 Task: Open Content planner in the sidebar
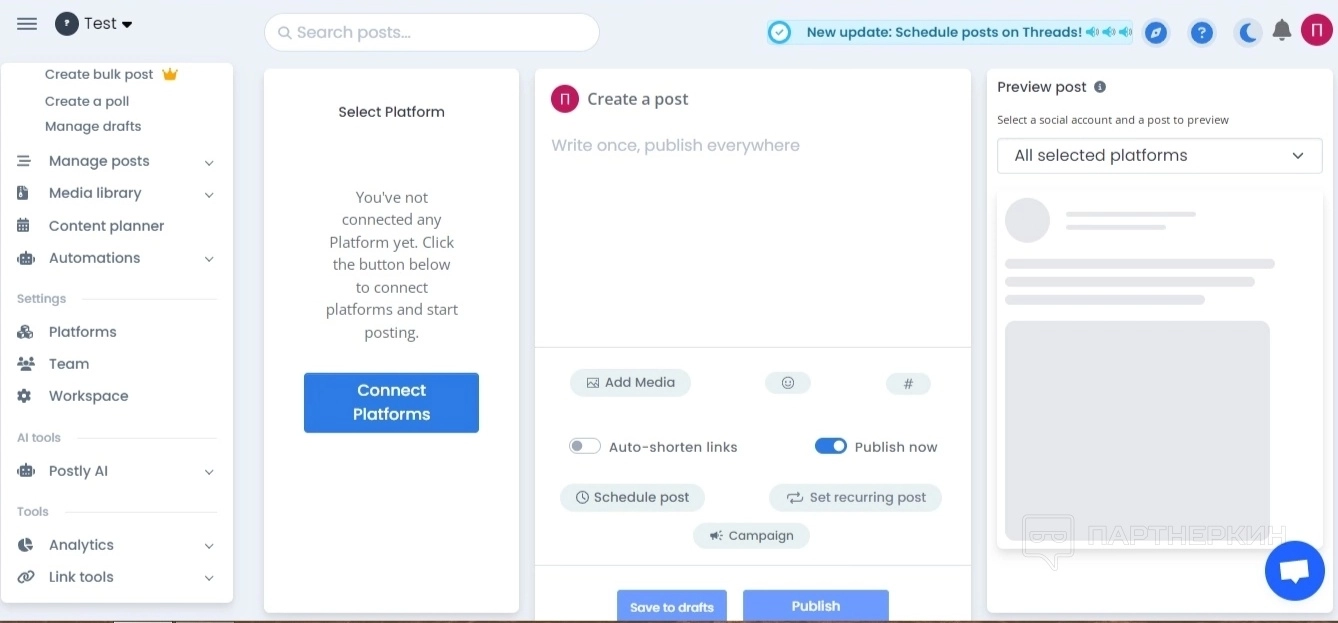(106, 226)
